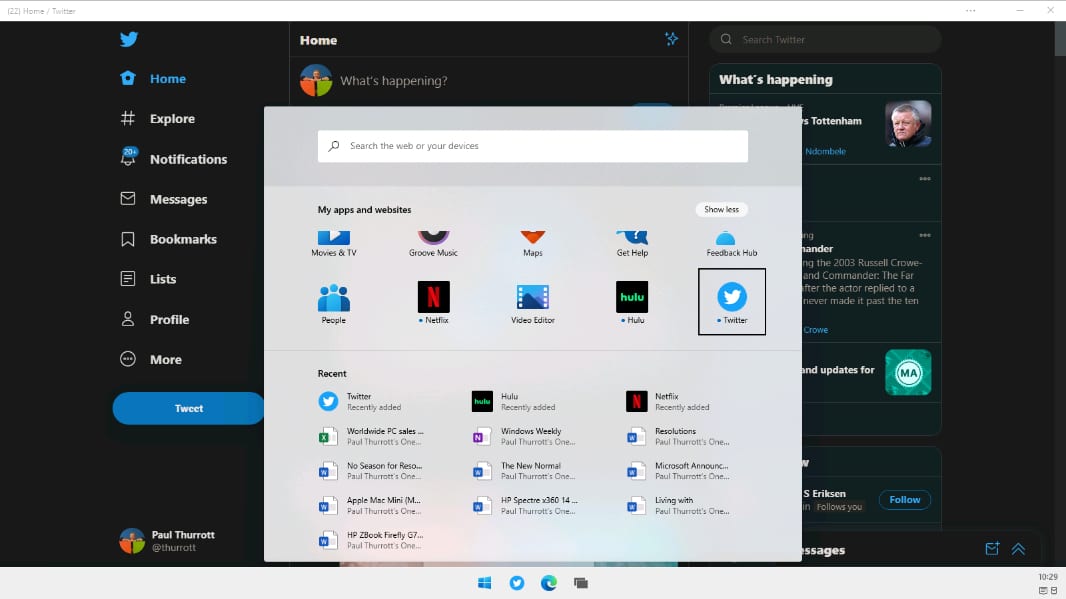Open the People app
Screen dimensions: 1066x599
pos(333,299)
